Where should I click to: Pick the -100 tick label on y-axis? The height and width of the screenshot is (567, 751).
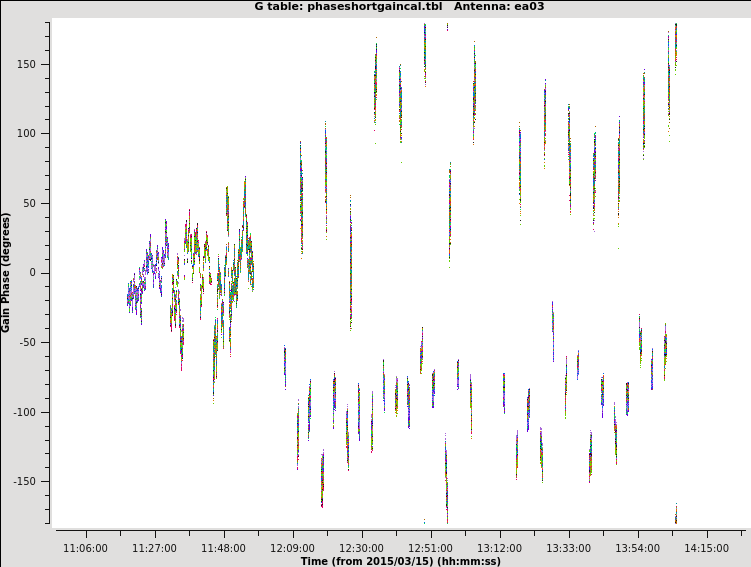[x=34, y=412]
